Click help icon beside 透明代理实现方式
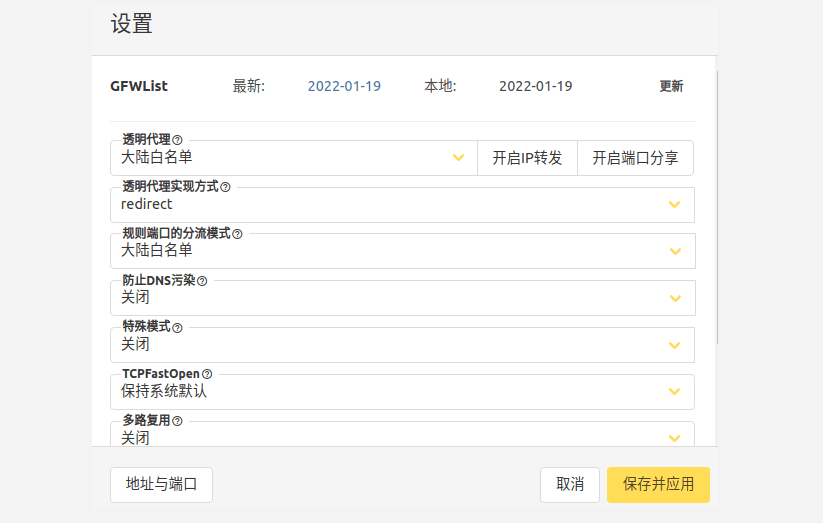 point(225,187)
